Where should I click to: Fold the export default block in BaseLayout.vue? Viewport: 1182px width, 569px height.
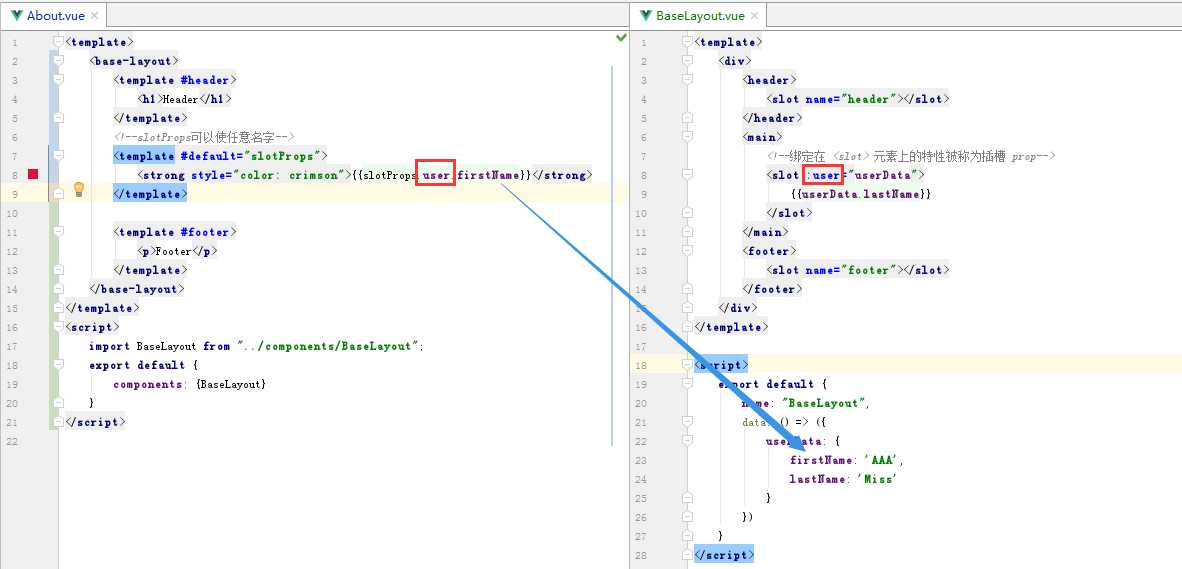coord(687,384)
